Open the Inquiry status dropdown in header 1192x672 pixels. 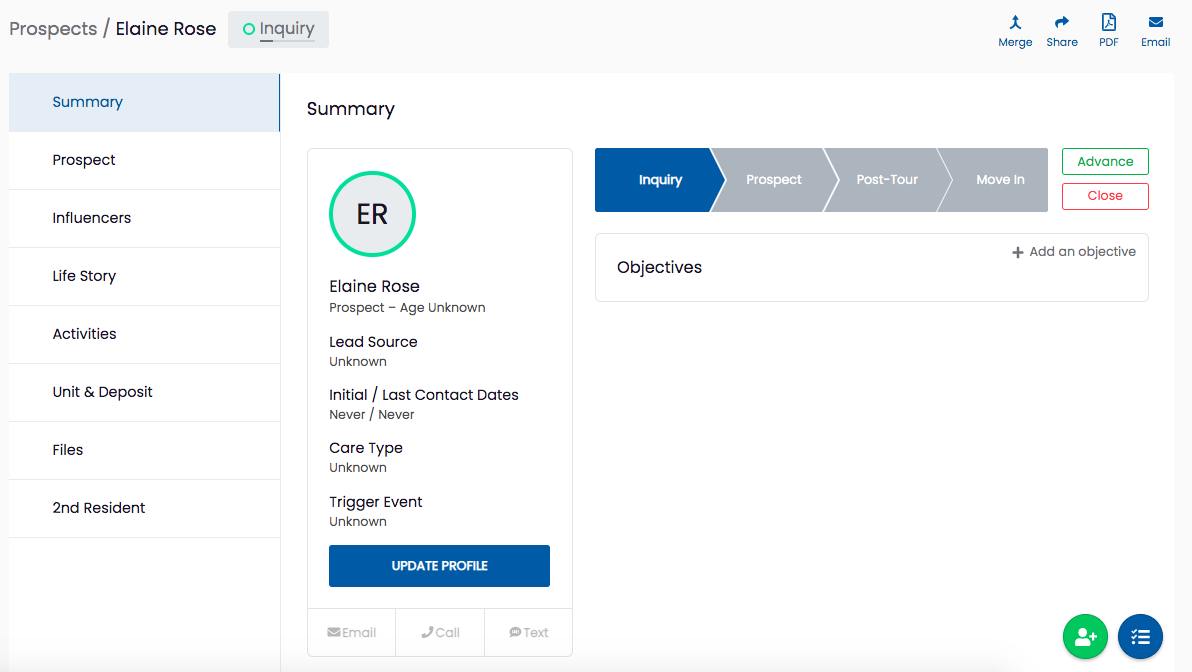pyautogui.click(x=278, y=29)
